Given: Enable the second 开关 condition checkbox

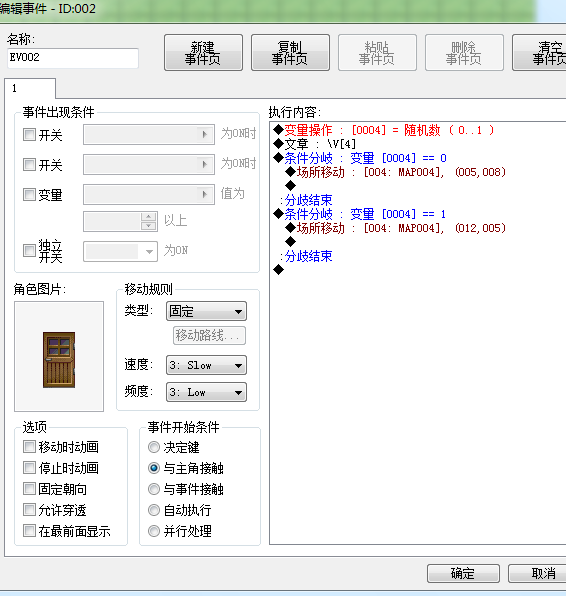Looking at the screenshot, I should [x=29, y=164].
